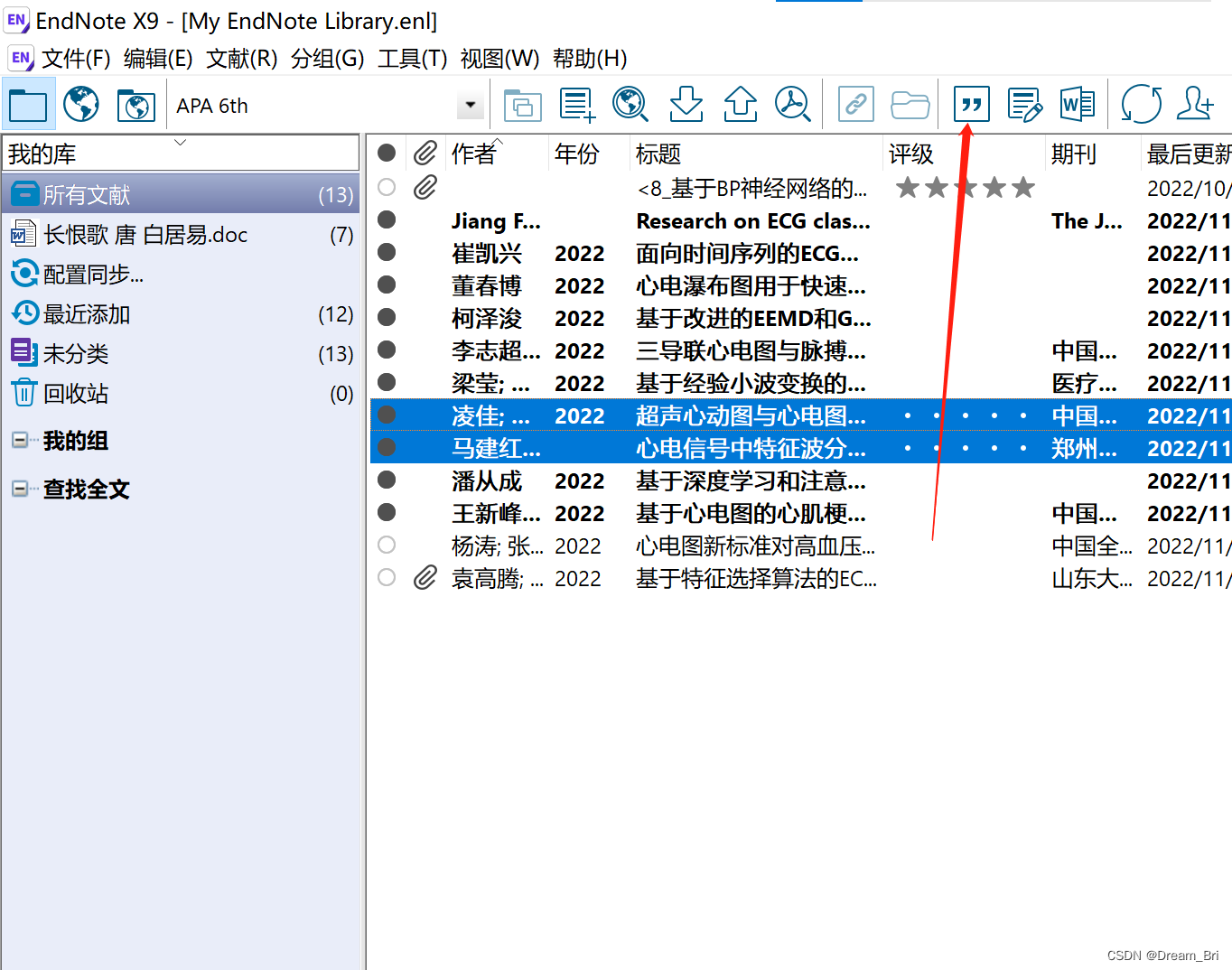
Task: Select reference 三导联心电图与脉搏...
Action: tap(751, 350)
